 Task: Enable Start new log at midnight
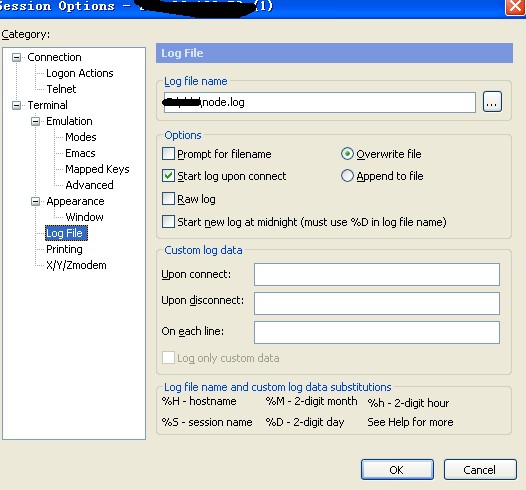tap(168, 222)
